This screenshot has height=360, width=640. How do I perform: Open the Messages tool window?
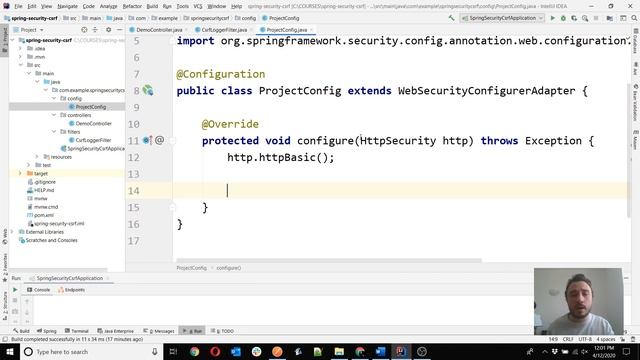coord(159,331)
